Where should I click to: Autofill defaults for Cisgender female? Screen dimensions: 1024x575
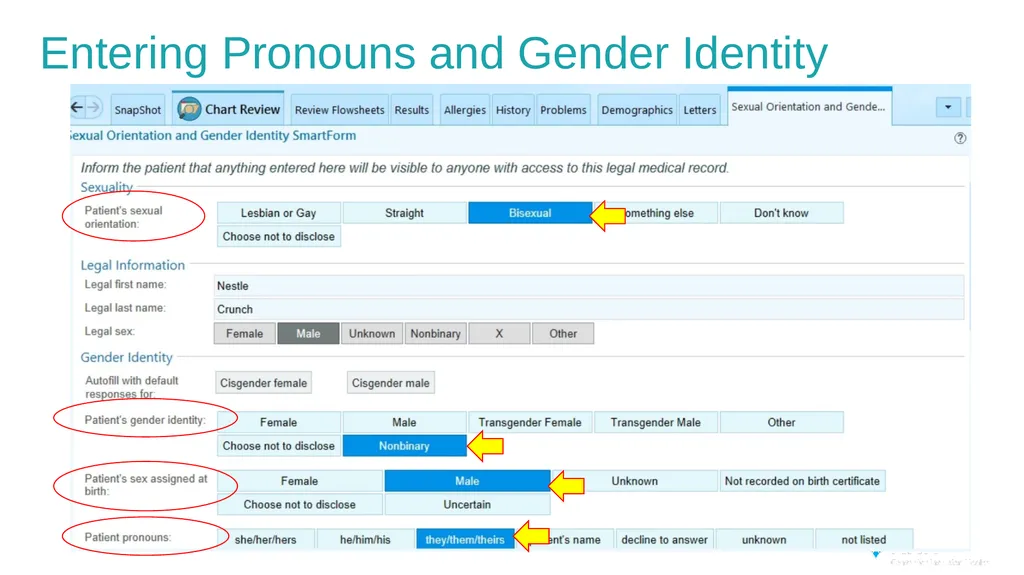[x=263, y=383]
